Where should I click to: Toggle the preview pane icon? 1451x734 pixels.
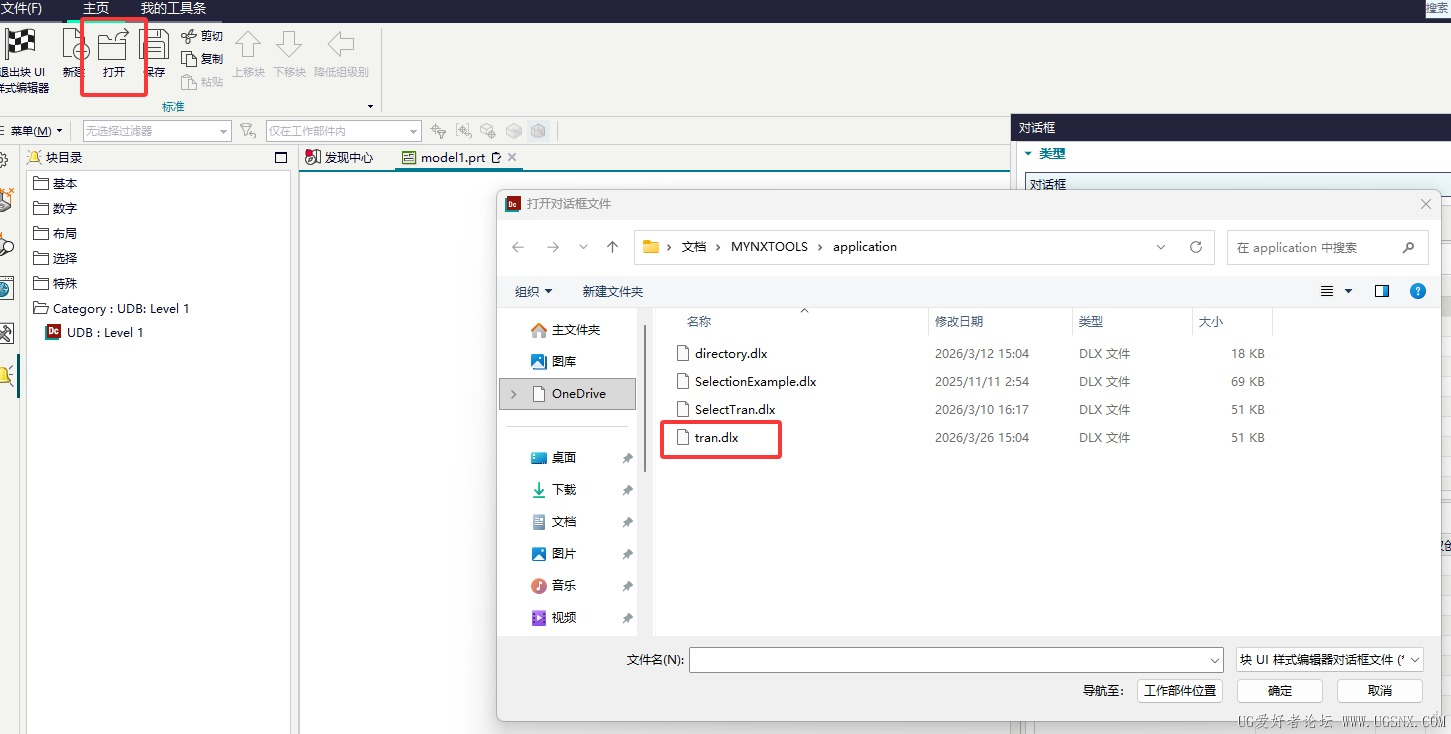click(x=1382, y=291)
